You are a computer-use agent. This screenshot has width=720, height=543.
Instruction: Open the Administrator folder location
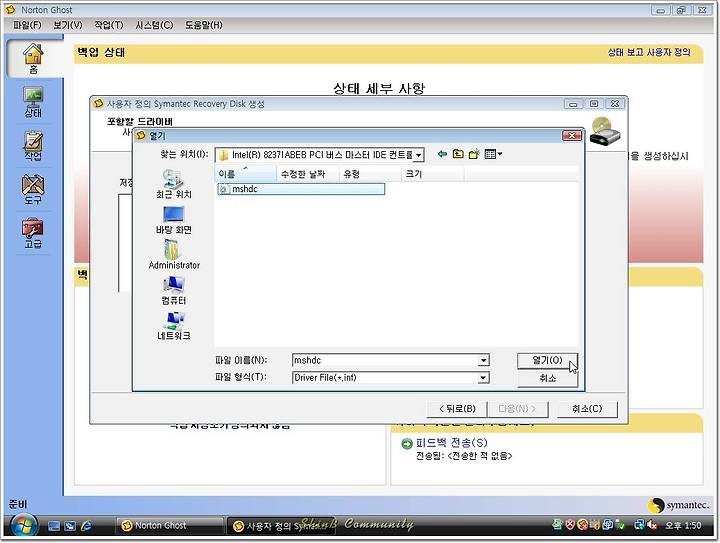174,255
